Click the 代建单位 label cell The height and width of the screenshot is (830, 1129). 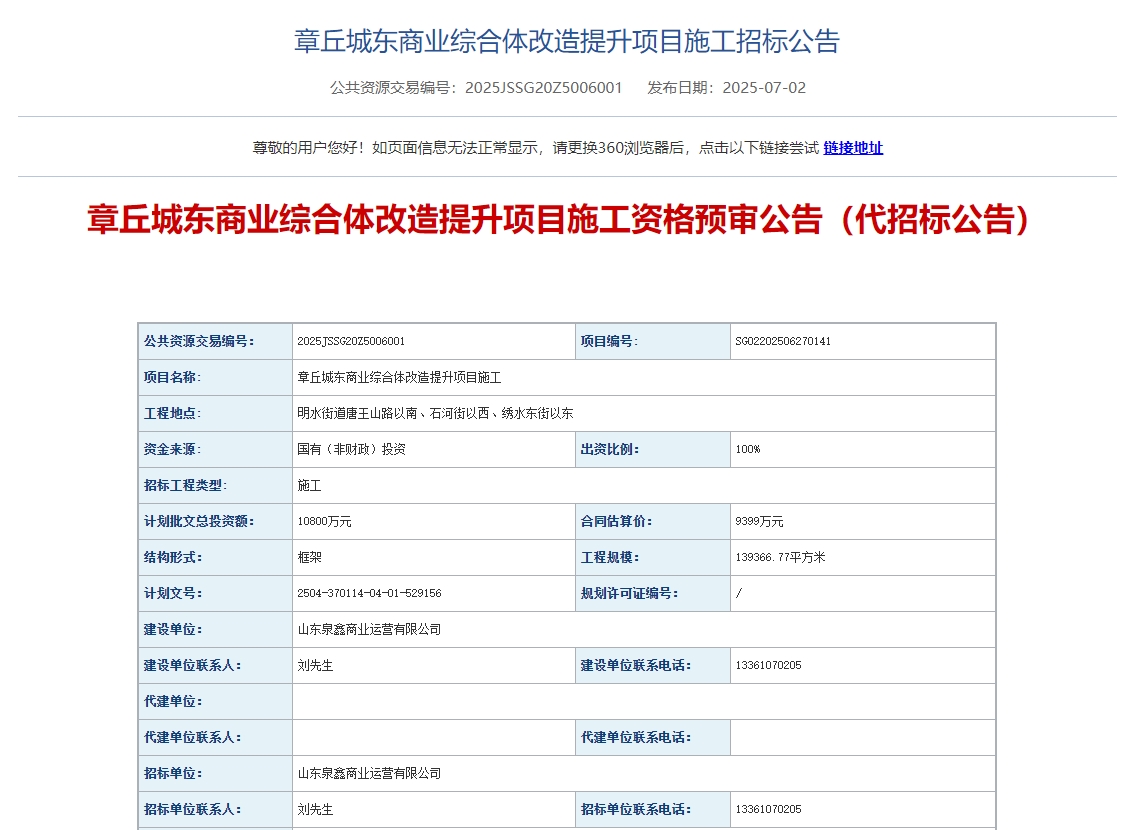click(215, 701)
